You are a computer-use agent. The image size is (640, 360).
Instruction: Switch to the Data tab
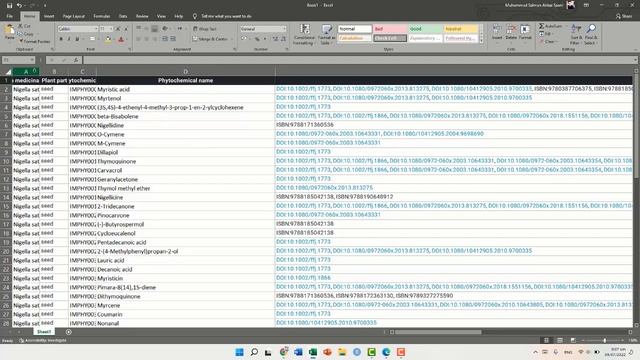[123, 16]
